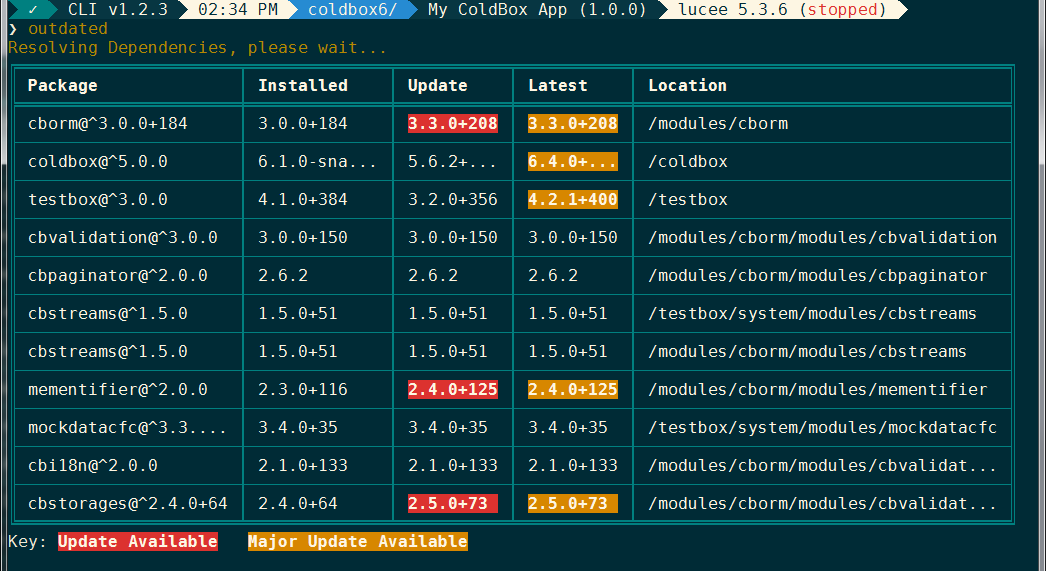This screenshot has height=571, width=1046.
Task: Click the 02:34 PM time segment
Action: [238, 10]
